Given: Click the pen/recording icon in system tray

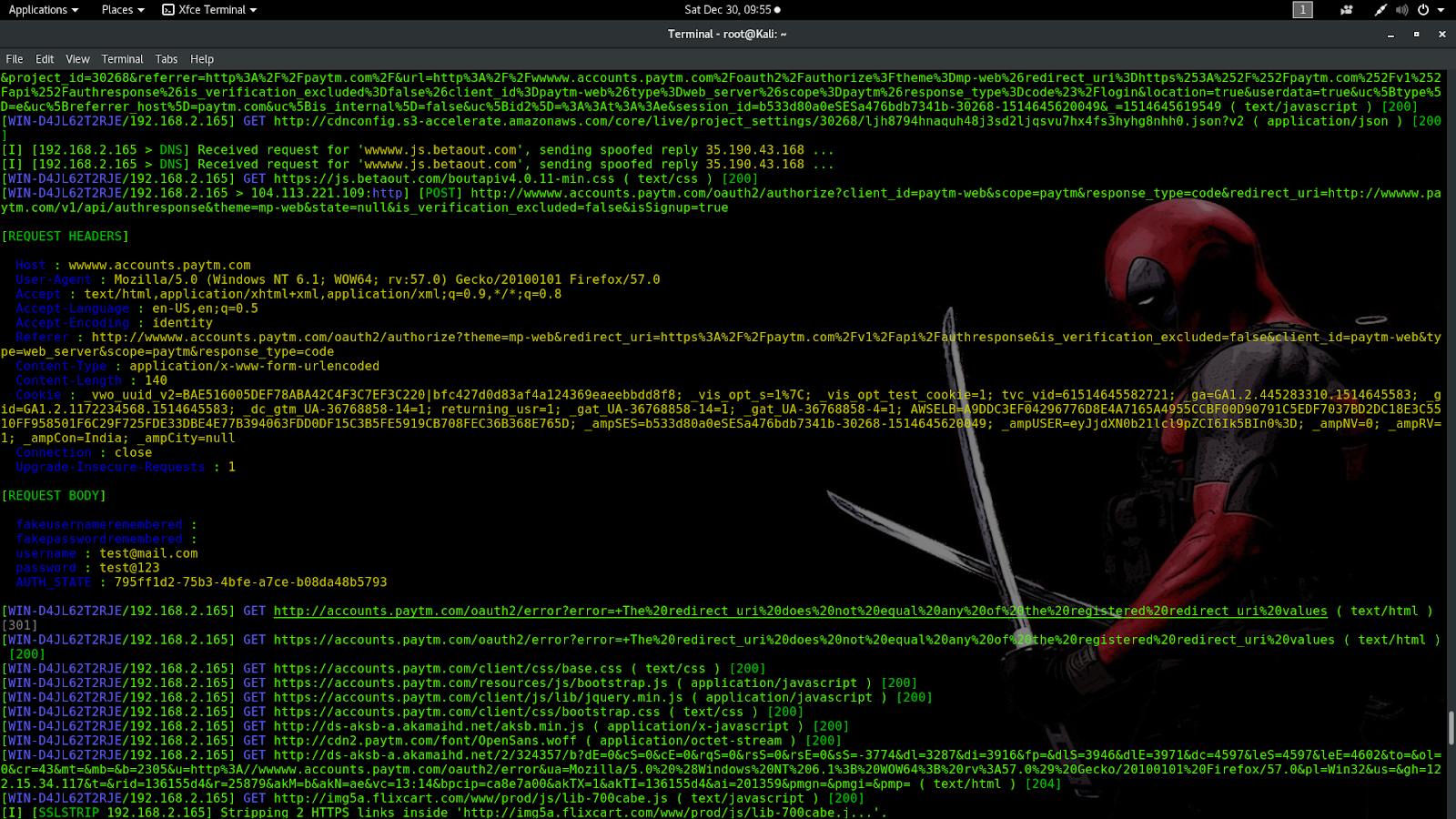Looking at the screenshot, I should (1380, 10).
